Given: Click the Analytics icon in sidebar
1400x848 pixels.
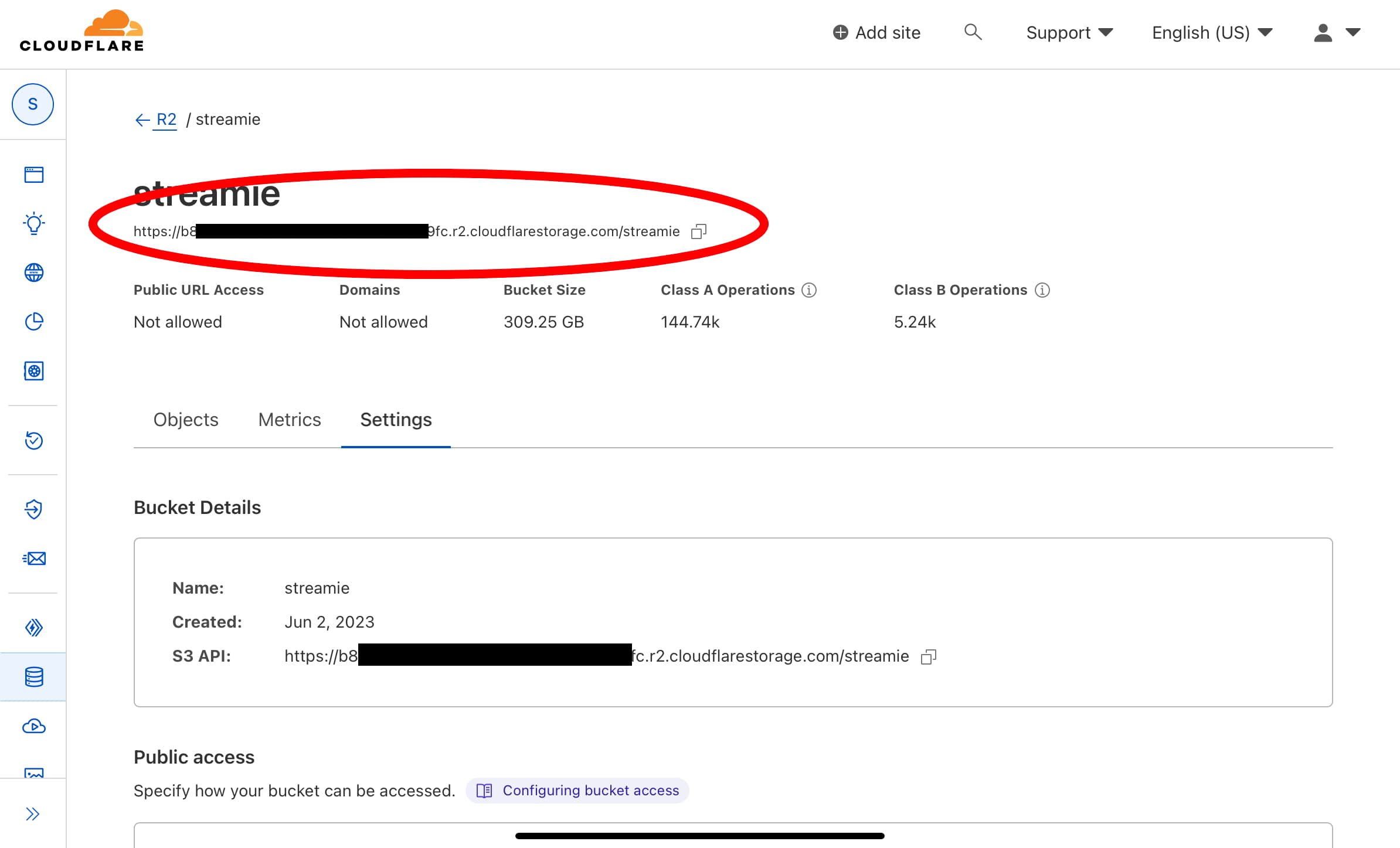Looking at the screenshot, I should click(x=33, y=321).
